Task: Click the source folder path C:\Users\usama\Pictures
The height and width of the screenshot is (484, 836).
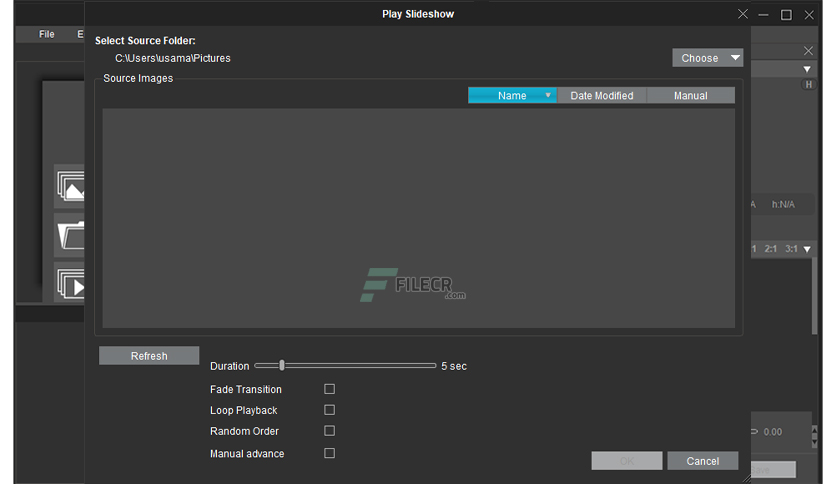Action: click(x=173, y=58)
